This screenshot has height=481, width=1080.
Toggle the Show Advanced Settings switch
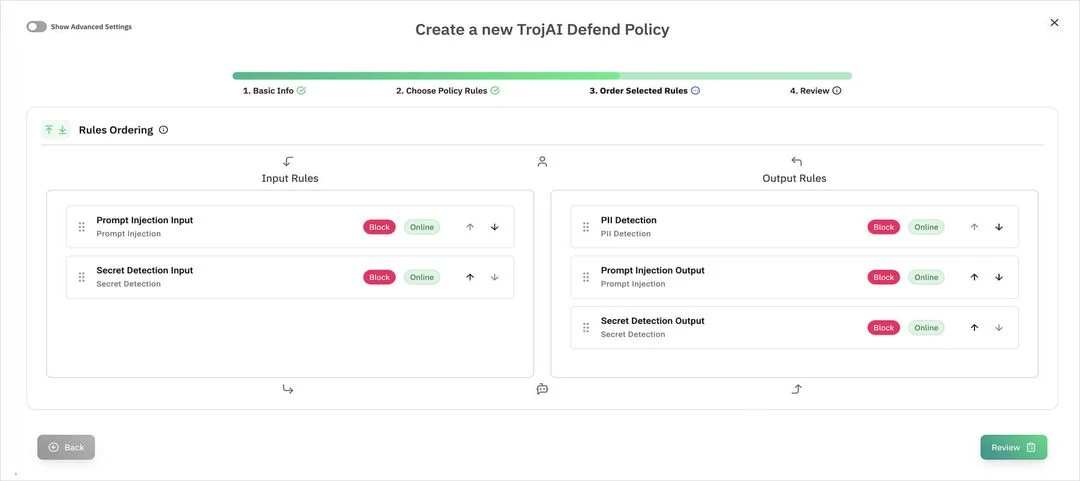coord(37,27)
